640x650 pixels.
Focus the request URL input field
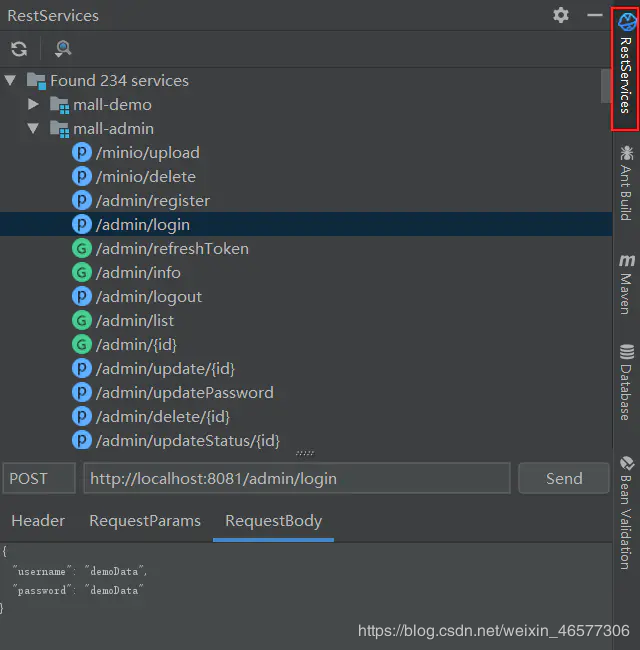point(297,478)
